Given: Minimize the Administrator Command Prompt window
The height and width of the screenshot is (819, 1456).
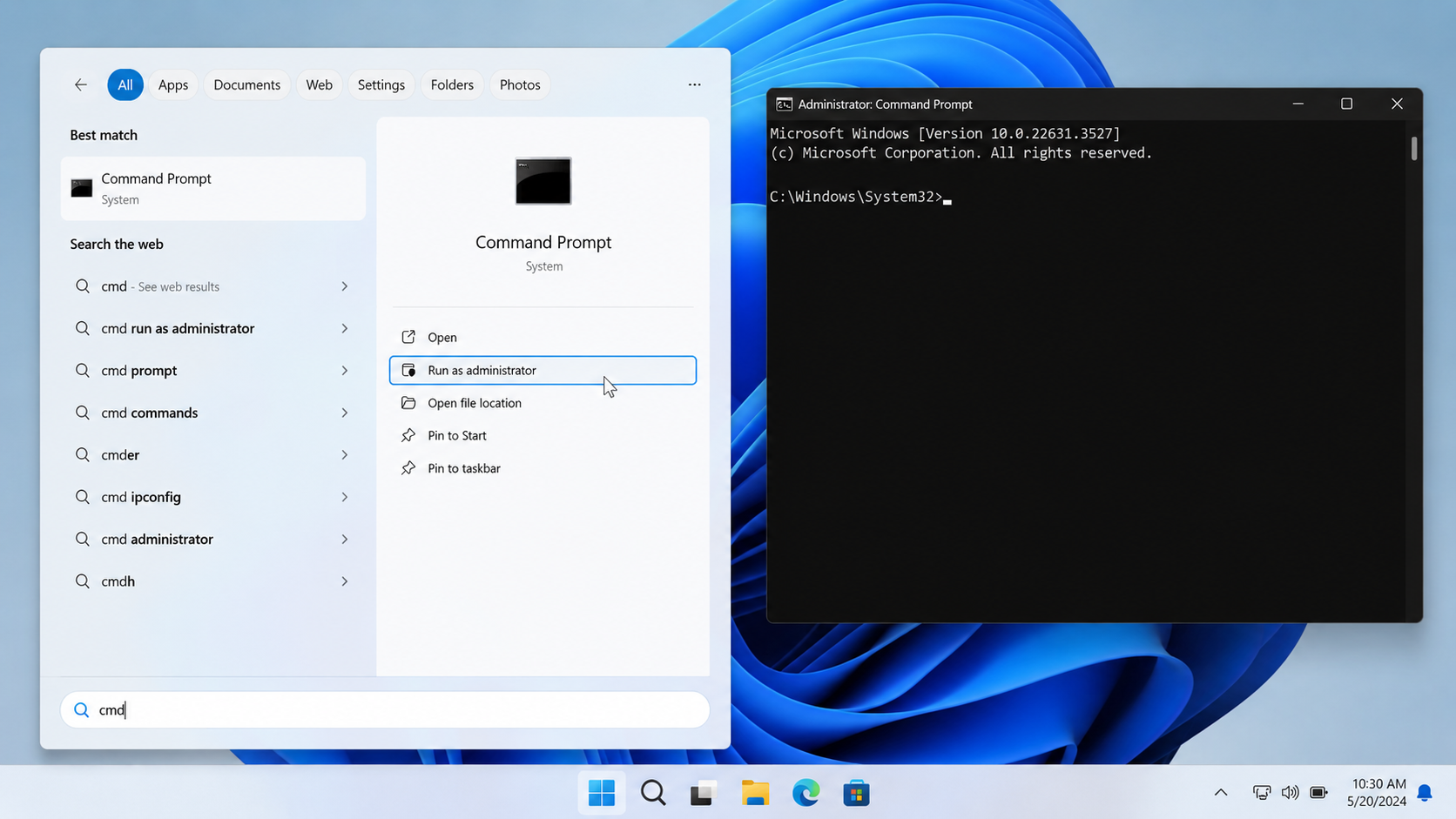Looking at the screenshot, I should point(1298,104).
